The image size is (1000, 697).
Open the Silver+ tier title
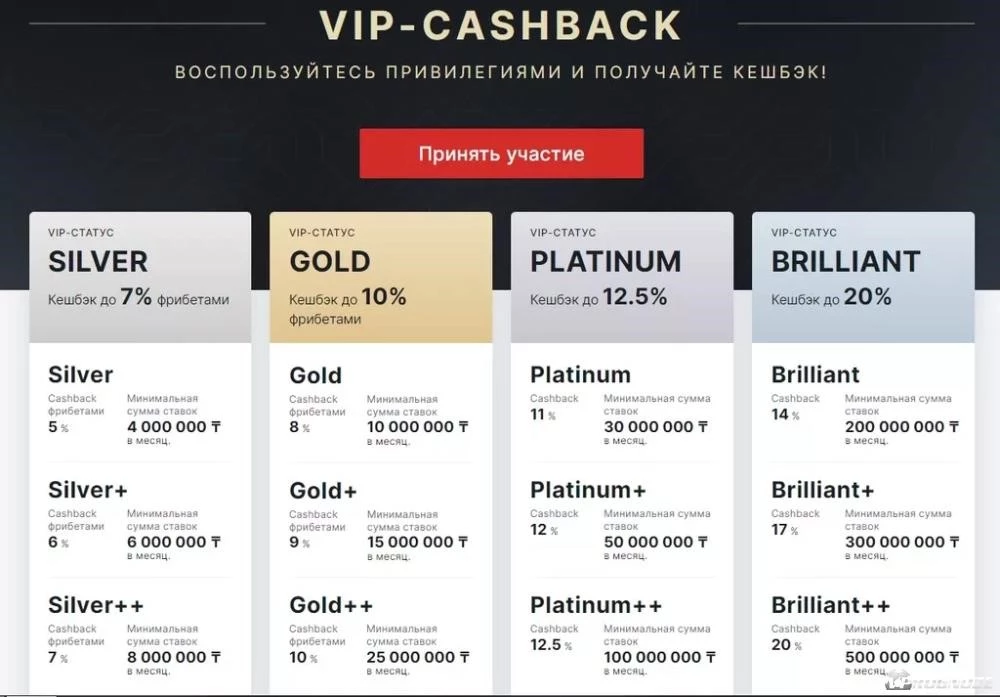[x=88, y=490]
